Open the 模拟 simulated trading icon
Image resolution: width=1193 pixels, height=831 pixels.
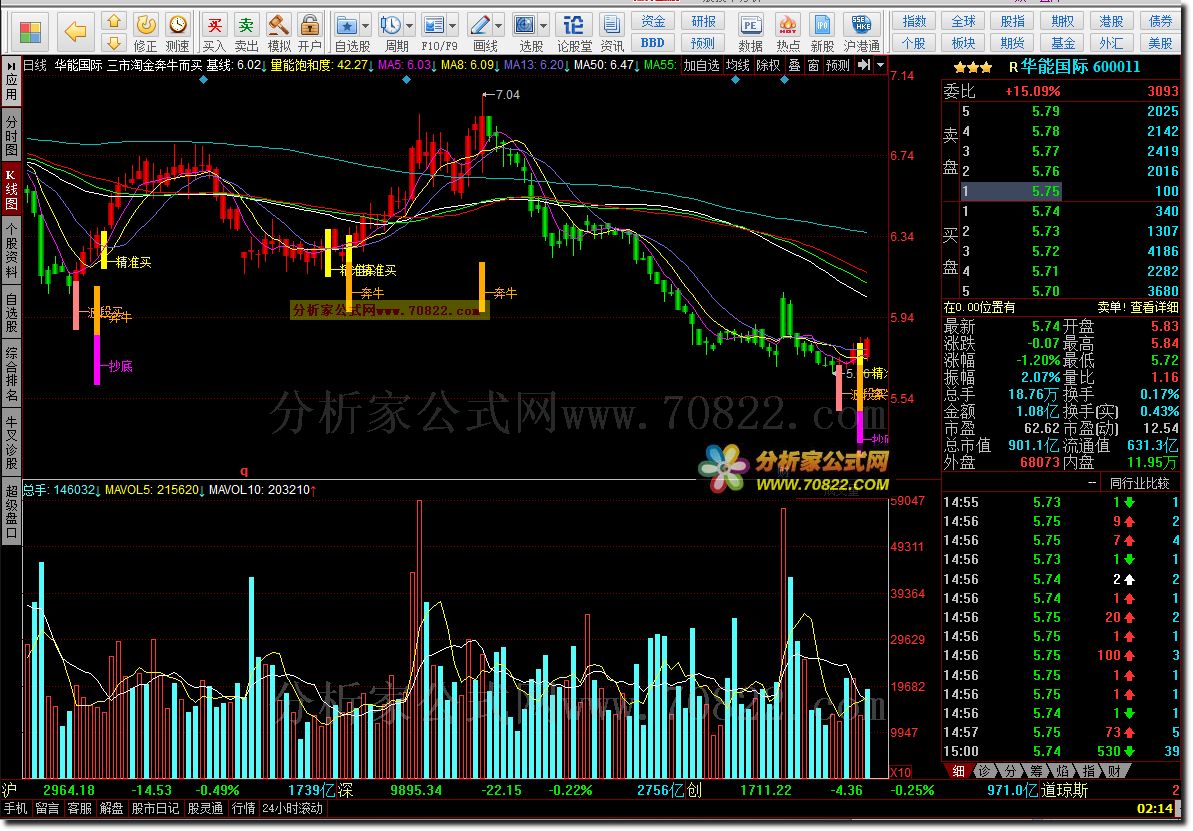[x=279, y=33]
